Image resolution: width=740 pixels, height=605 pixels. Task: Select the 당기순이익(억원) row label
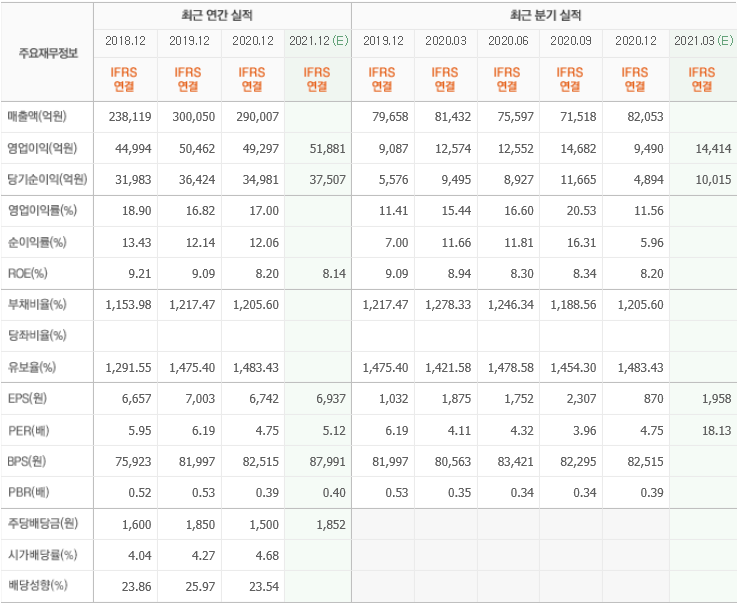pyautogui.click(x=47, y=180)
